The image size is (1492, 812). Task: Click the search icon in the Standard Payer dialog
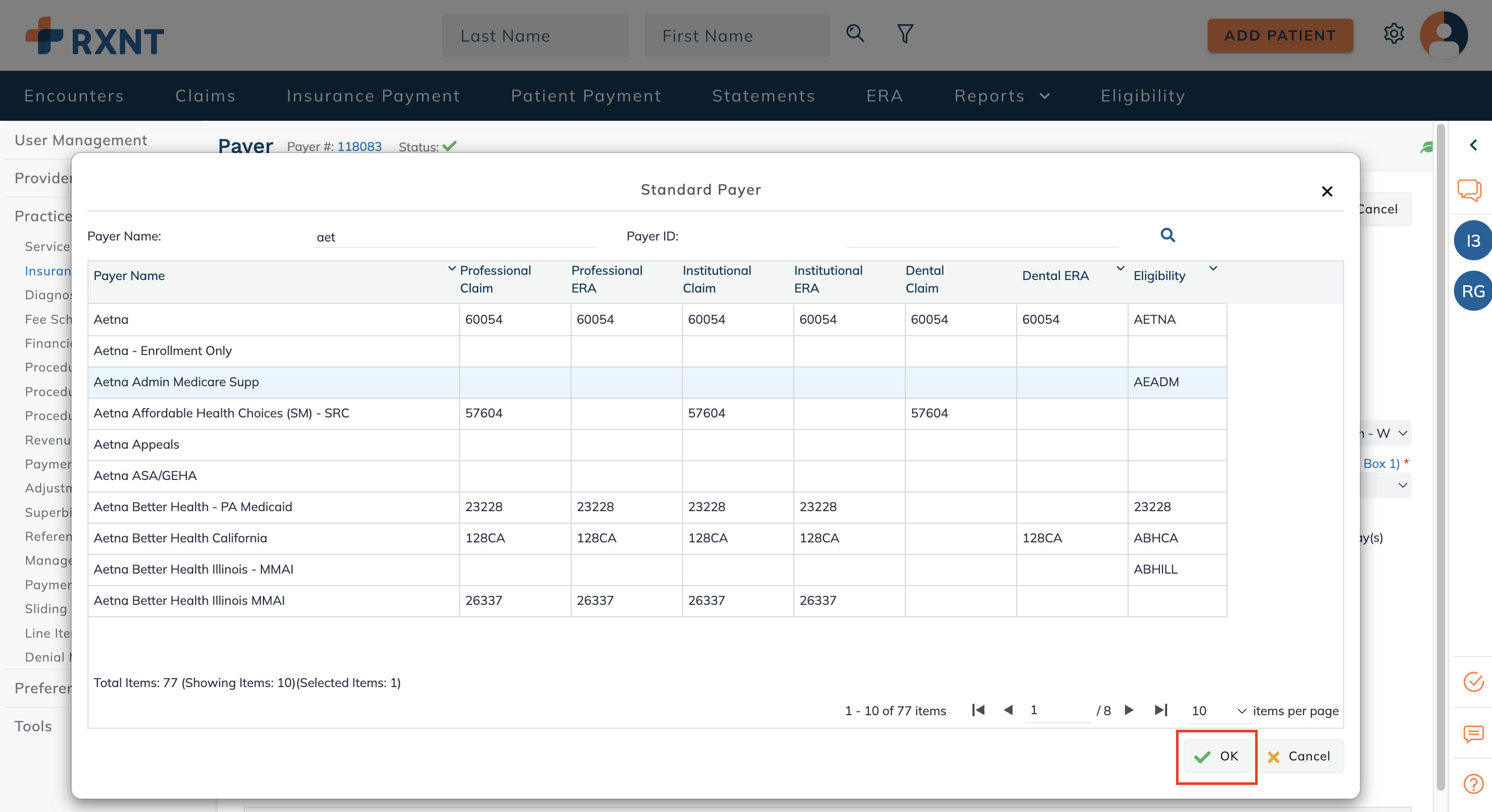1168,235
